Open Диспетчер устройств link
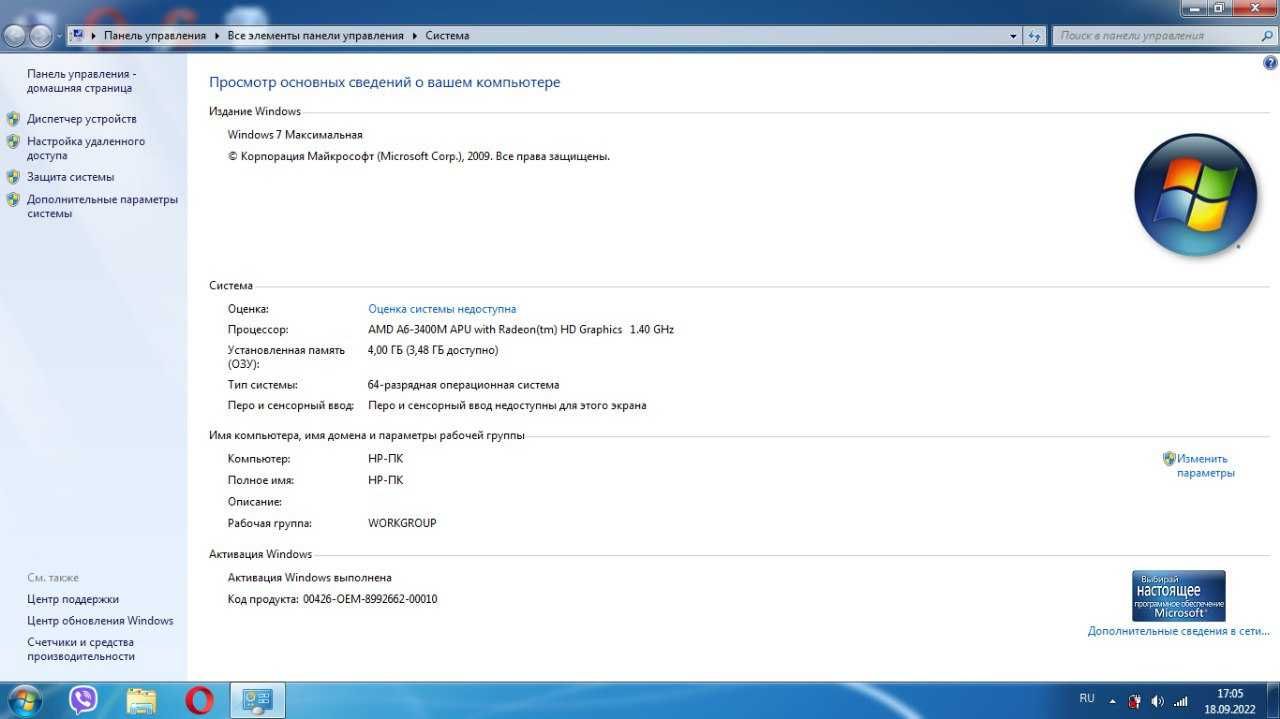 coord(82,119)
